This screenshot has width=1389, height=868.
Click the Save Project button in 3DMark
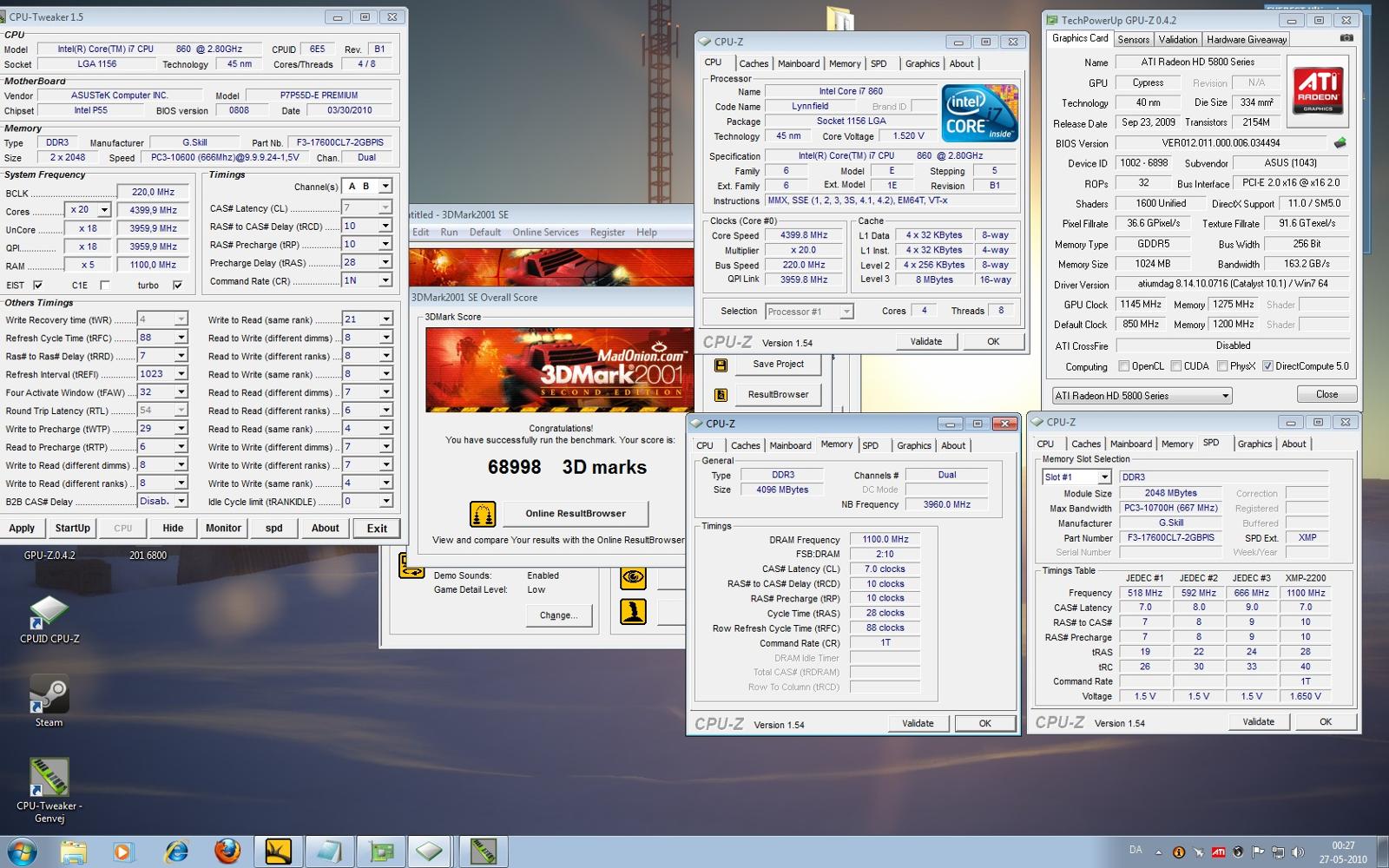[x=778, y=365]
